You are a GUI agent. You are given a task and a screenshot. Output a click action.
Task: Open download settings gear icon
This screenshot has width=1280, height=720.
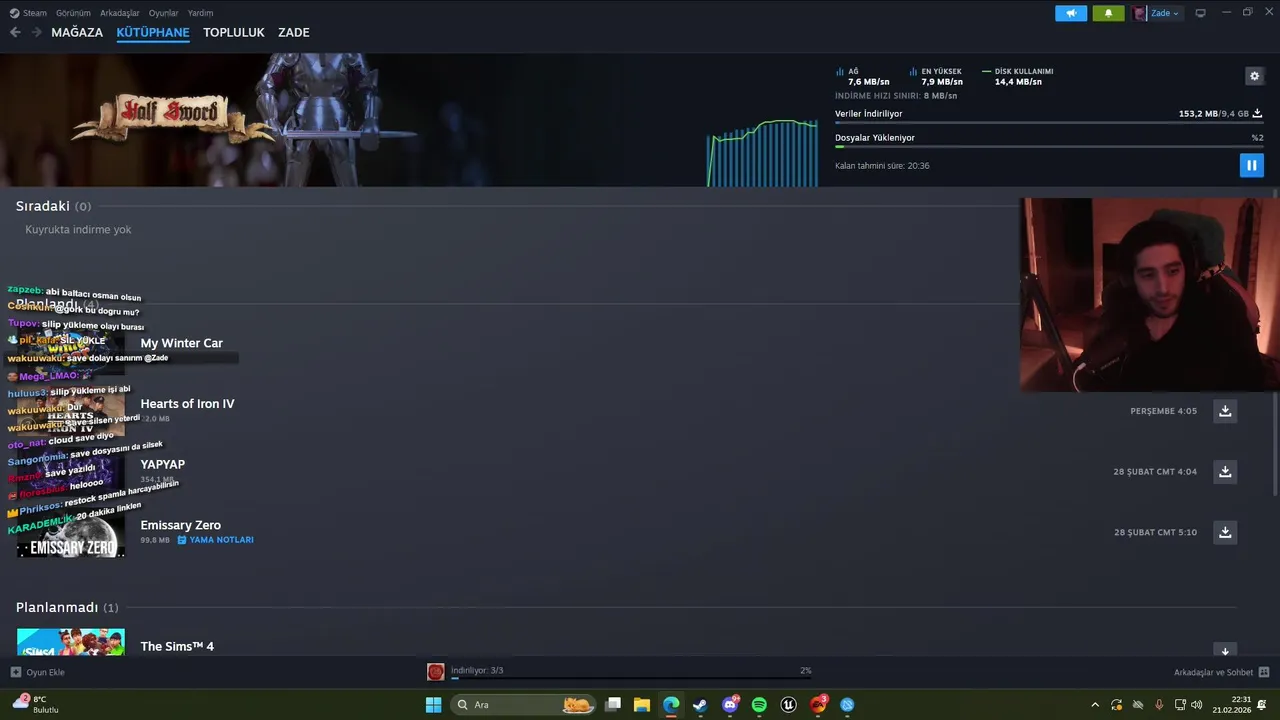[x=1254, y=76]
